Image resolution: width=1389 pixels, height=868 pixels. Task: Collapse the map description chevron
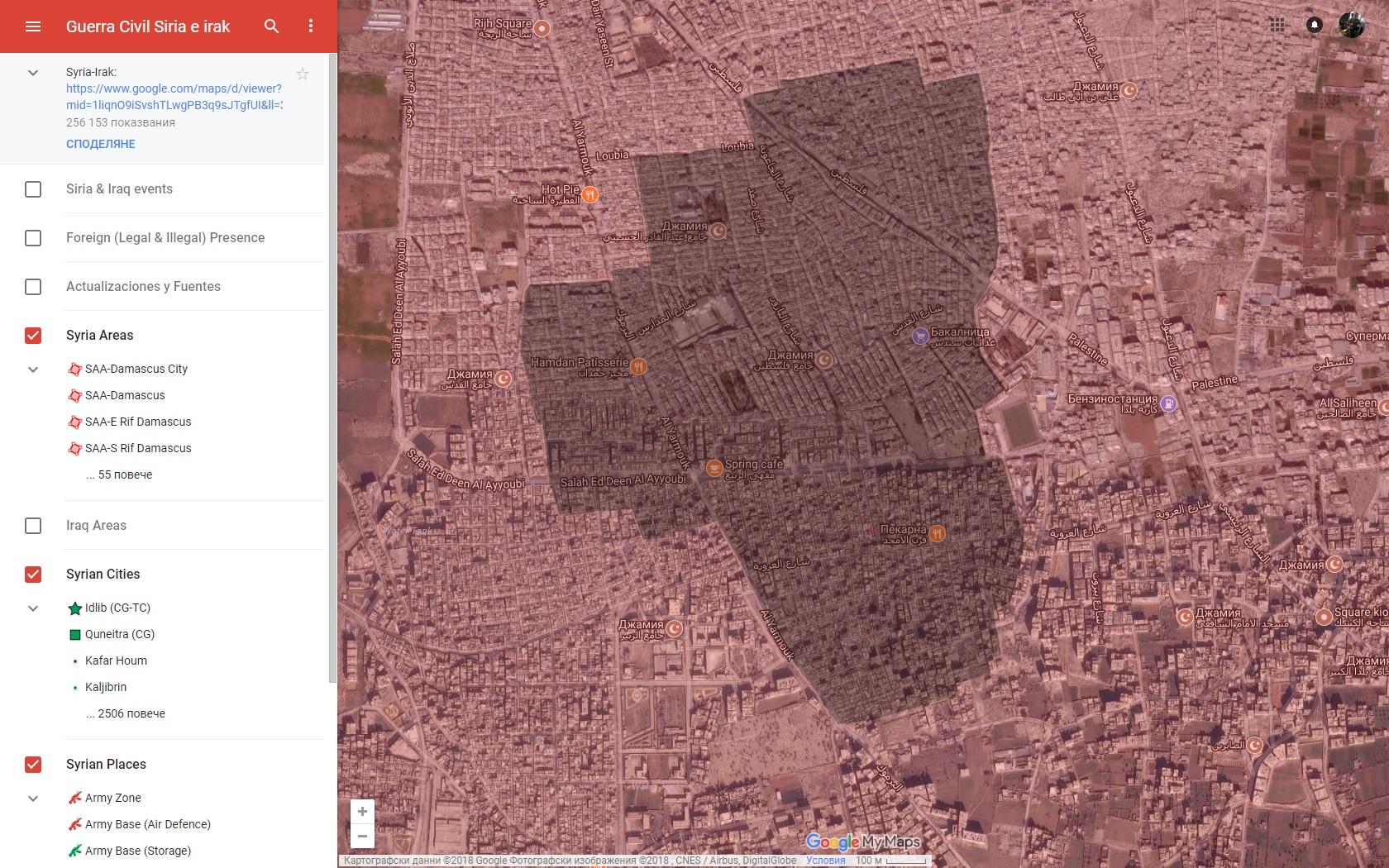(x=33, y=73)
